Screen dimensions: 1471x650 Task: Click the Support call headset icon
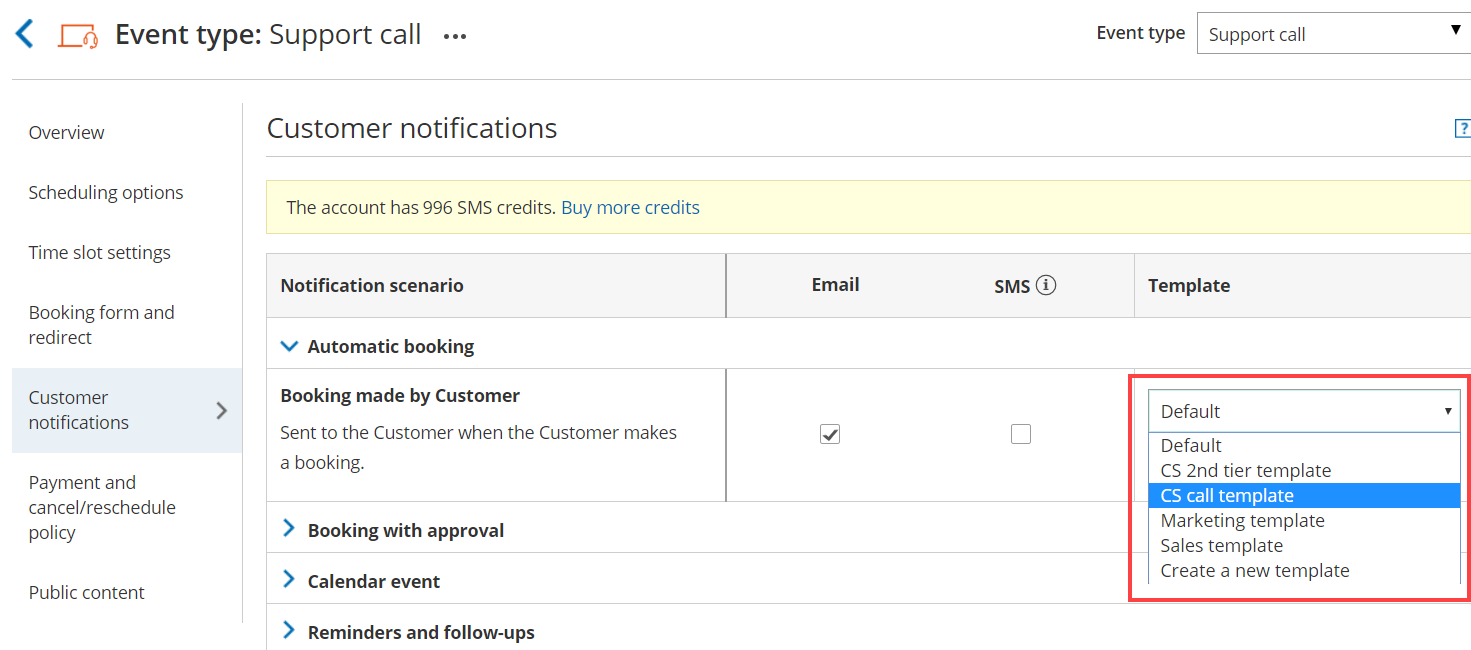78,35
